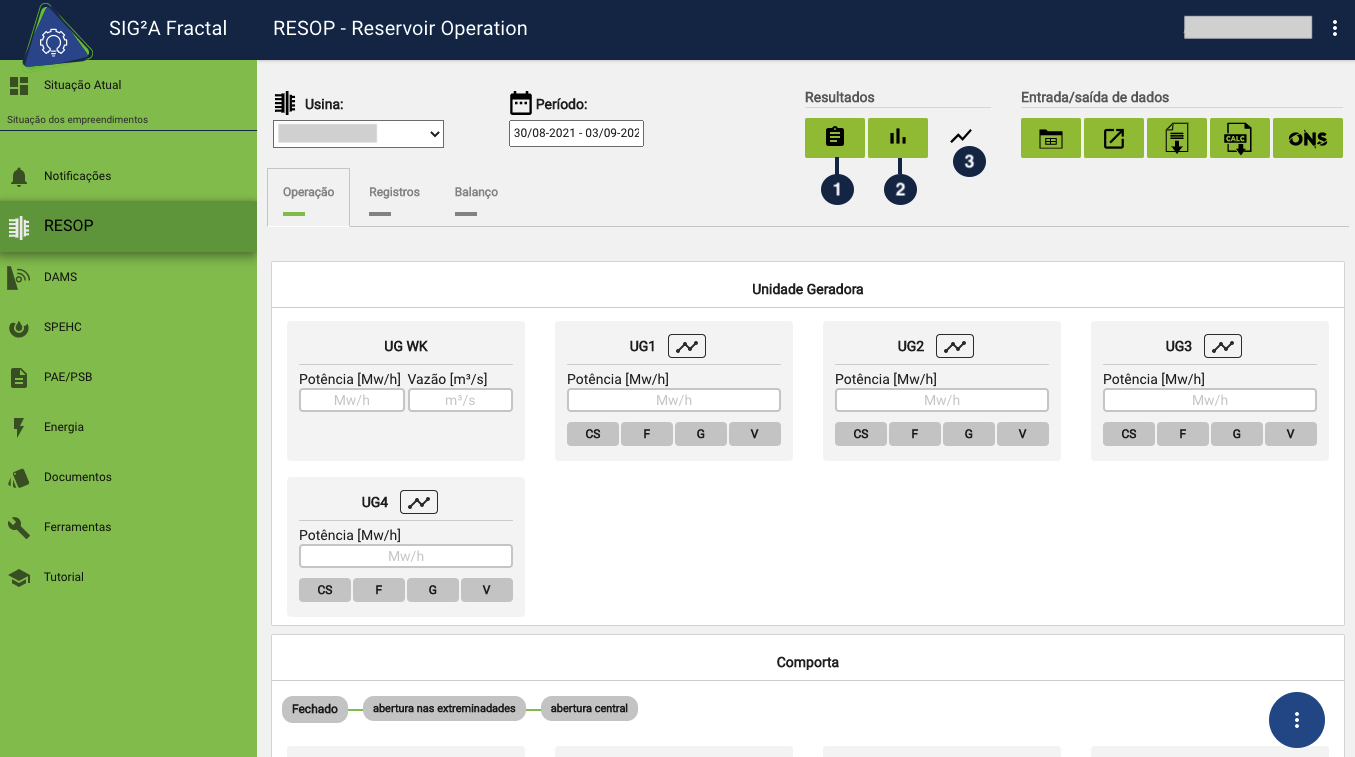Open the Usina dropdown
Screen dimensions: 1355x757
tap(358, 133)
